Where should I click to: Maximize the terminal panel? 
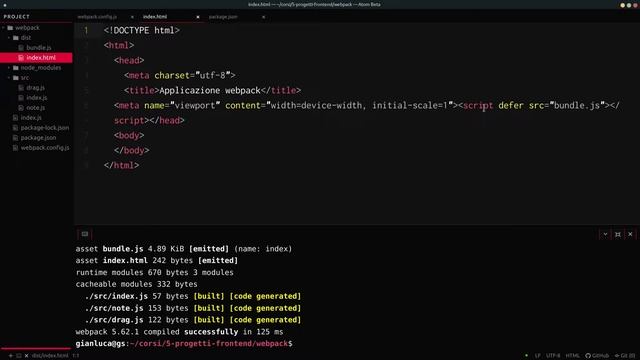618,234
